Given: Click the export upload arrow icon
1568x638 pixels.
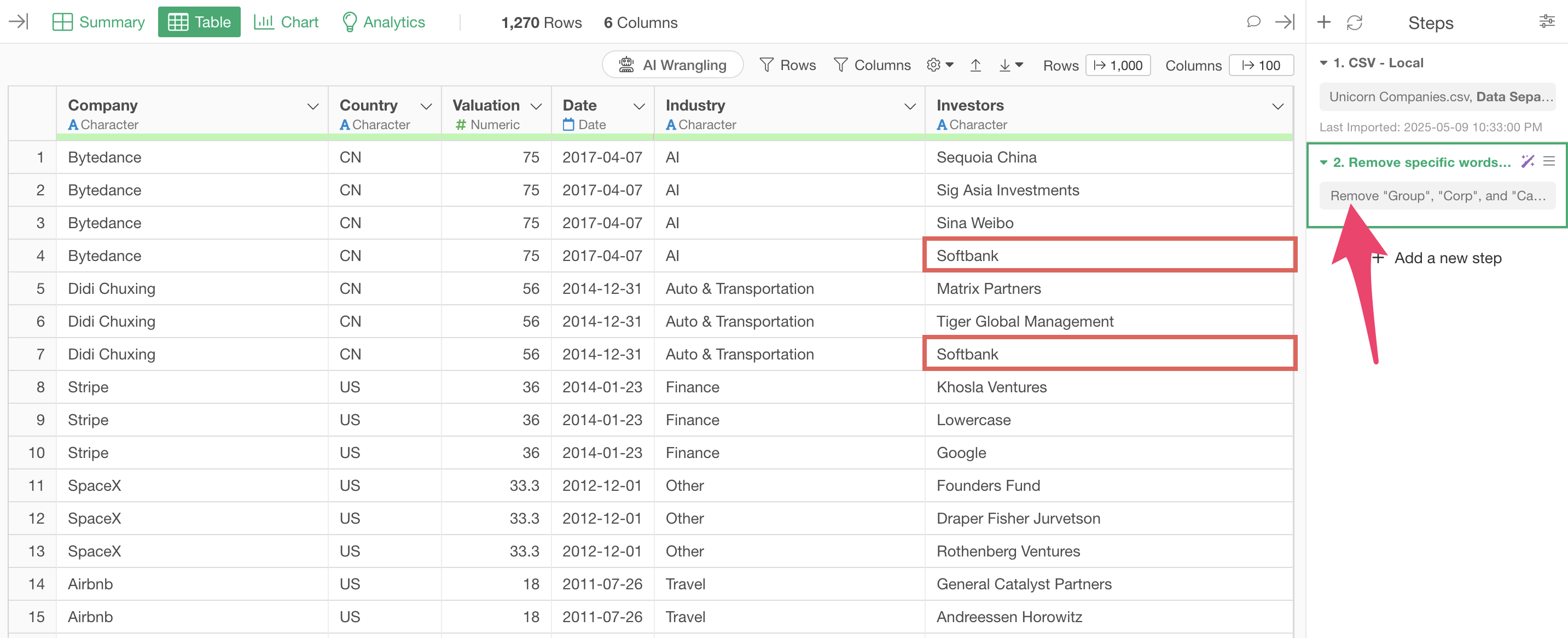Looking at the screenshot, I should tap(975, 65).
